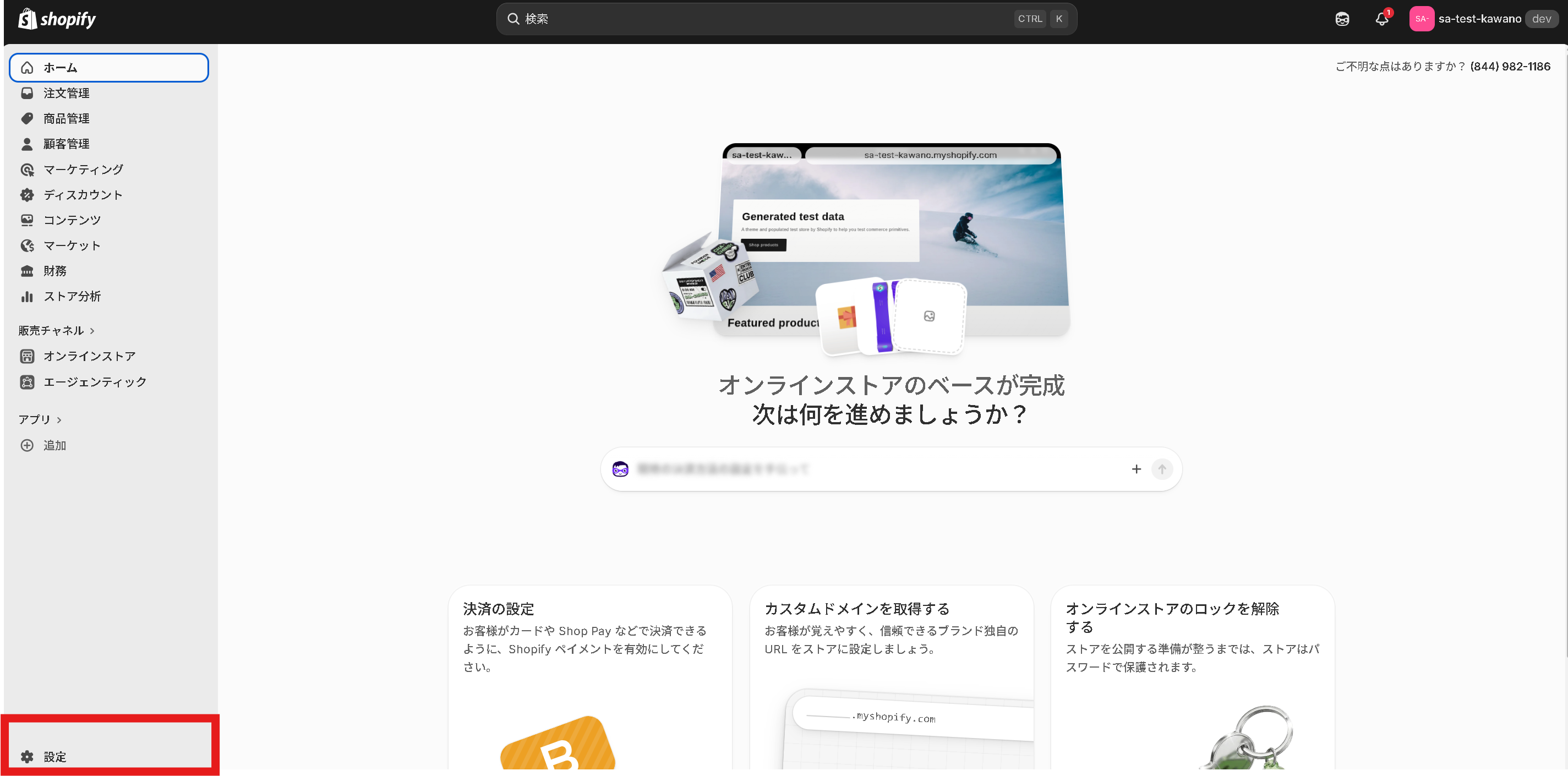Click the アプリ heading text
Screen dimensions: 1568x776
pyautogui.click(x=35, y=420)
